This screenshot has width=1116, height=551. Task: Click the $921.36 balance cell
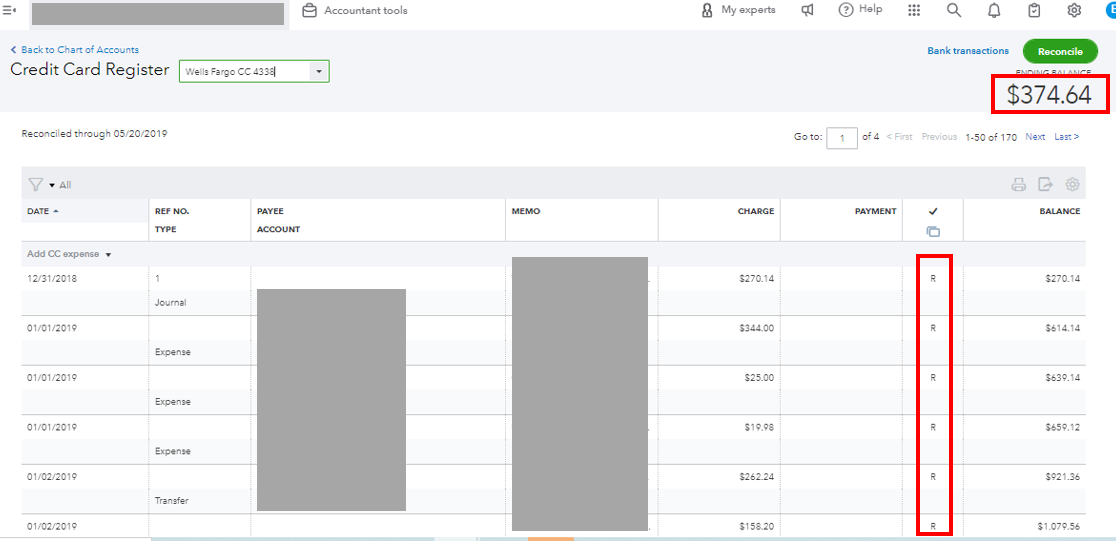(1063, 477)
